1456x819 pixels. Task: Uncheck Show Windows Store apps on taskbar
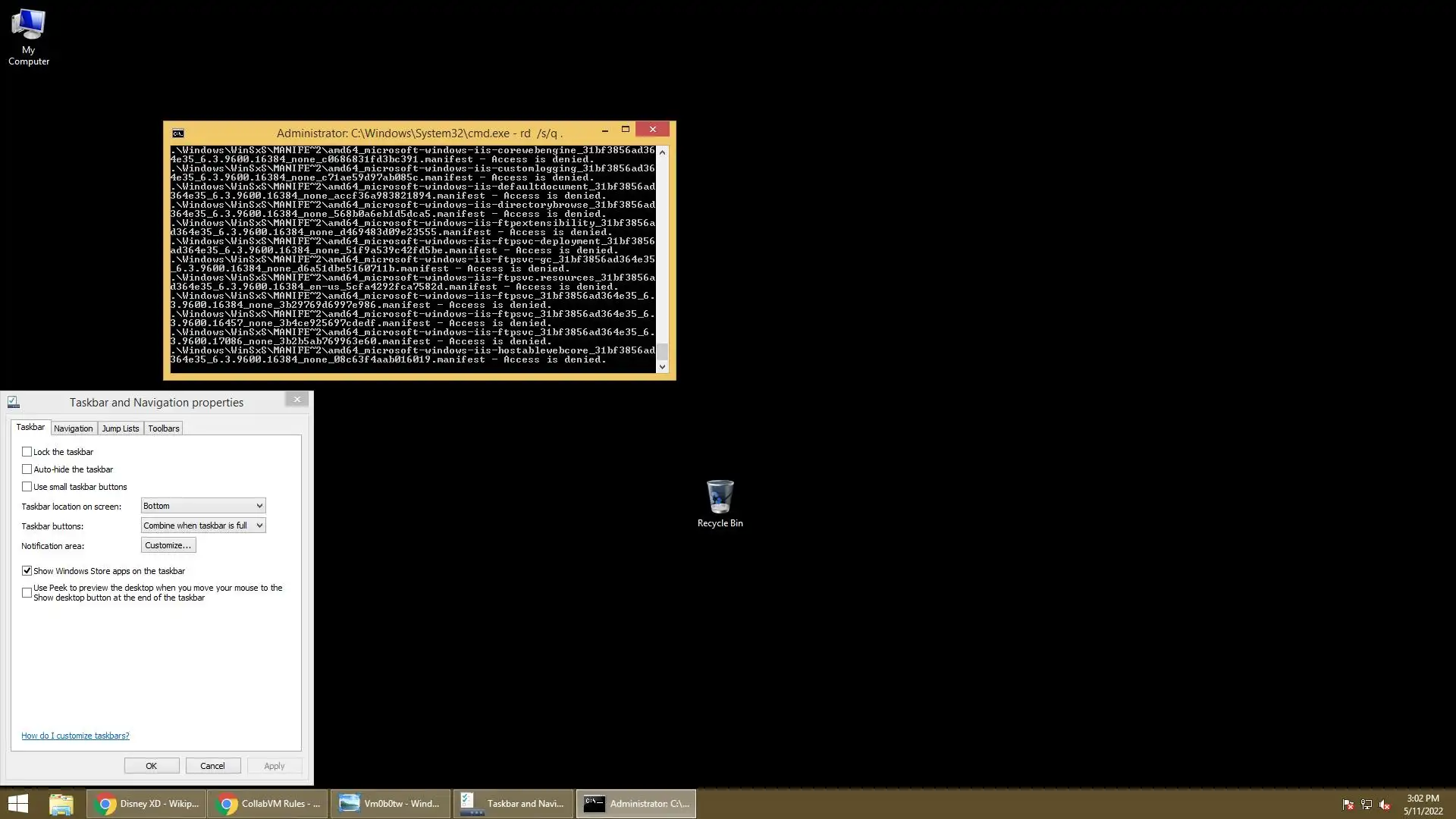(x=27, y=571)
